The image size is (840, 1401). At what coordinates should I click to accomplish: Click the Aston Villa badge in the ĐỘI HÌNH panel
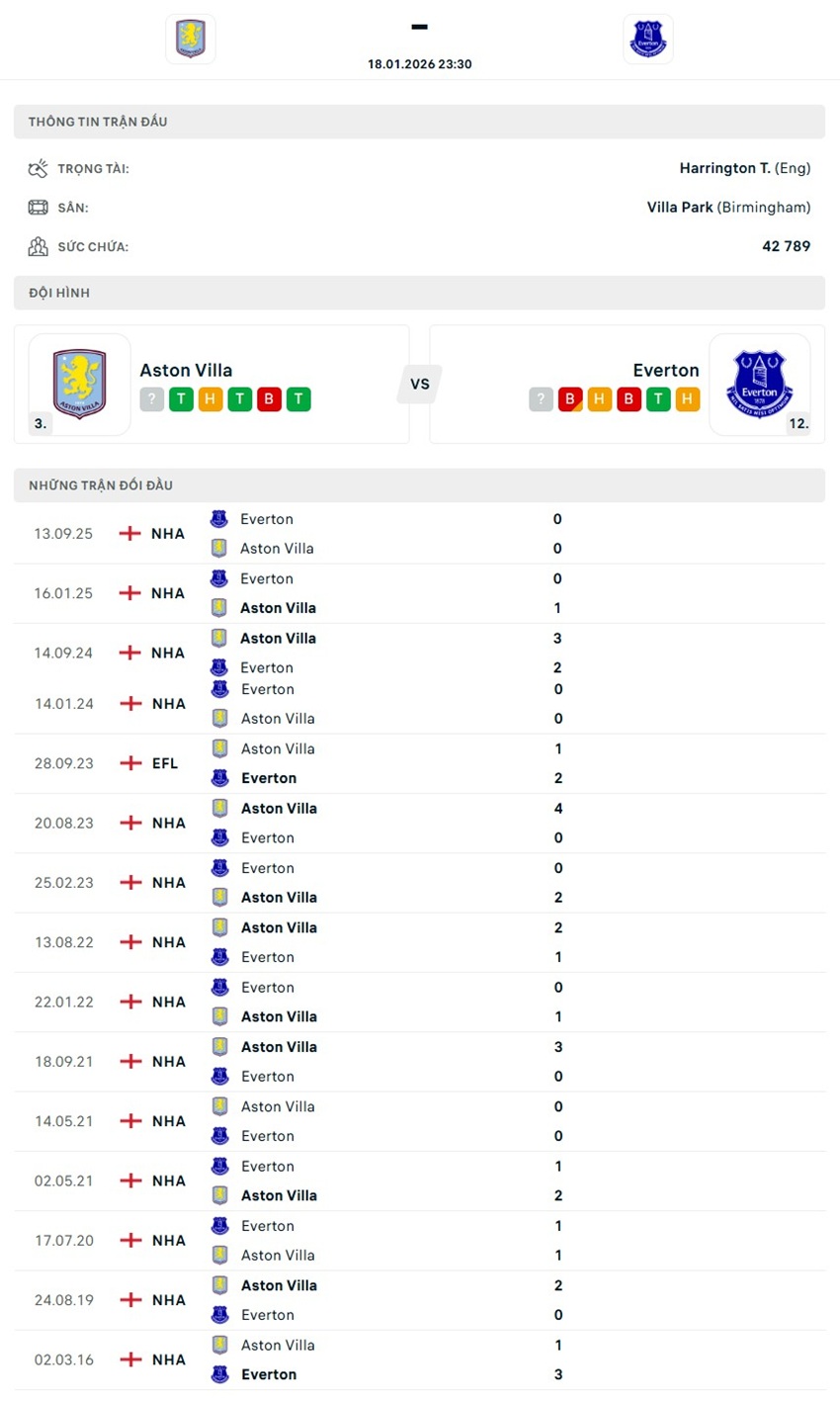tap(79, 384)
